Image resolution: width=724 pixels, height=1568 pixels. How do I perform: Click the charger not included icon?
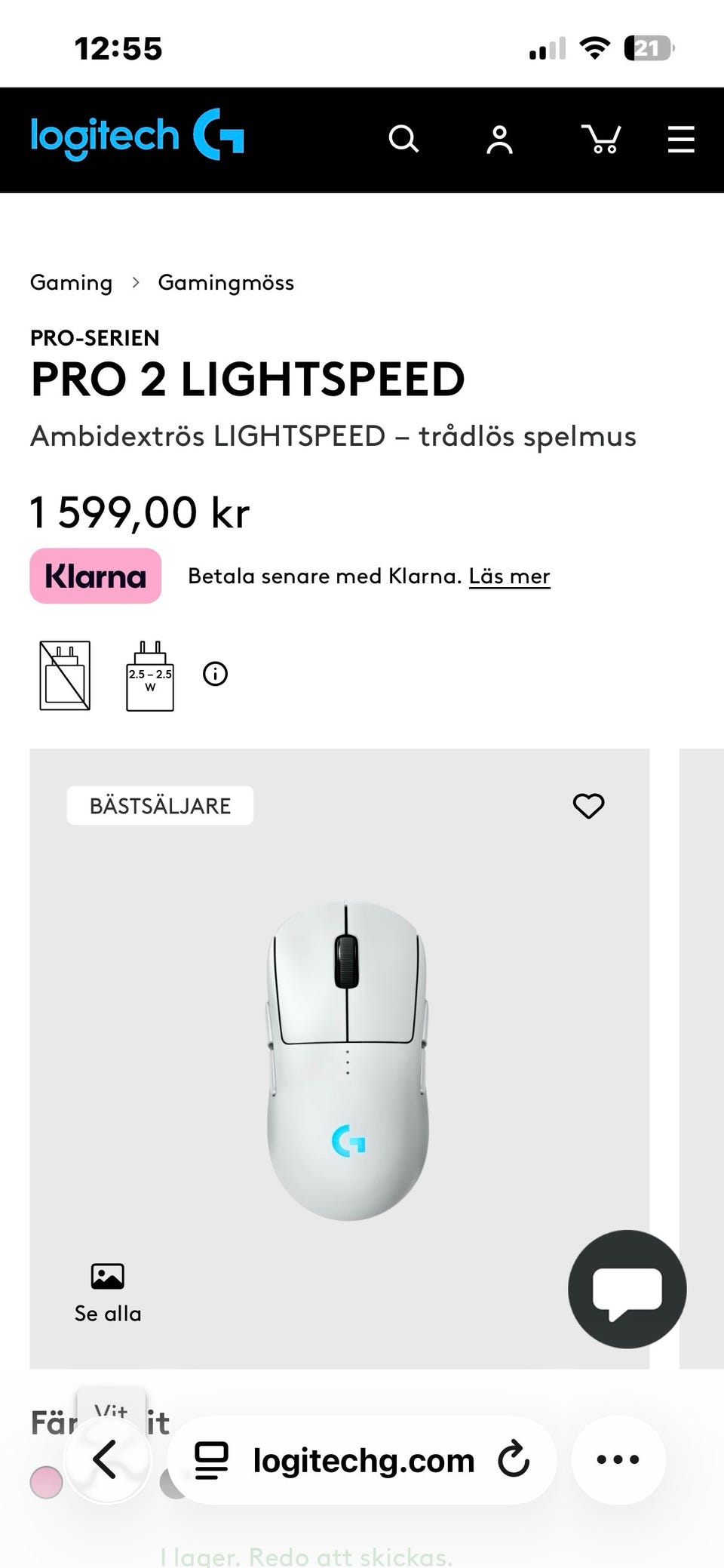click(65, 675)
